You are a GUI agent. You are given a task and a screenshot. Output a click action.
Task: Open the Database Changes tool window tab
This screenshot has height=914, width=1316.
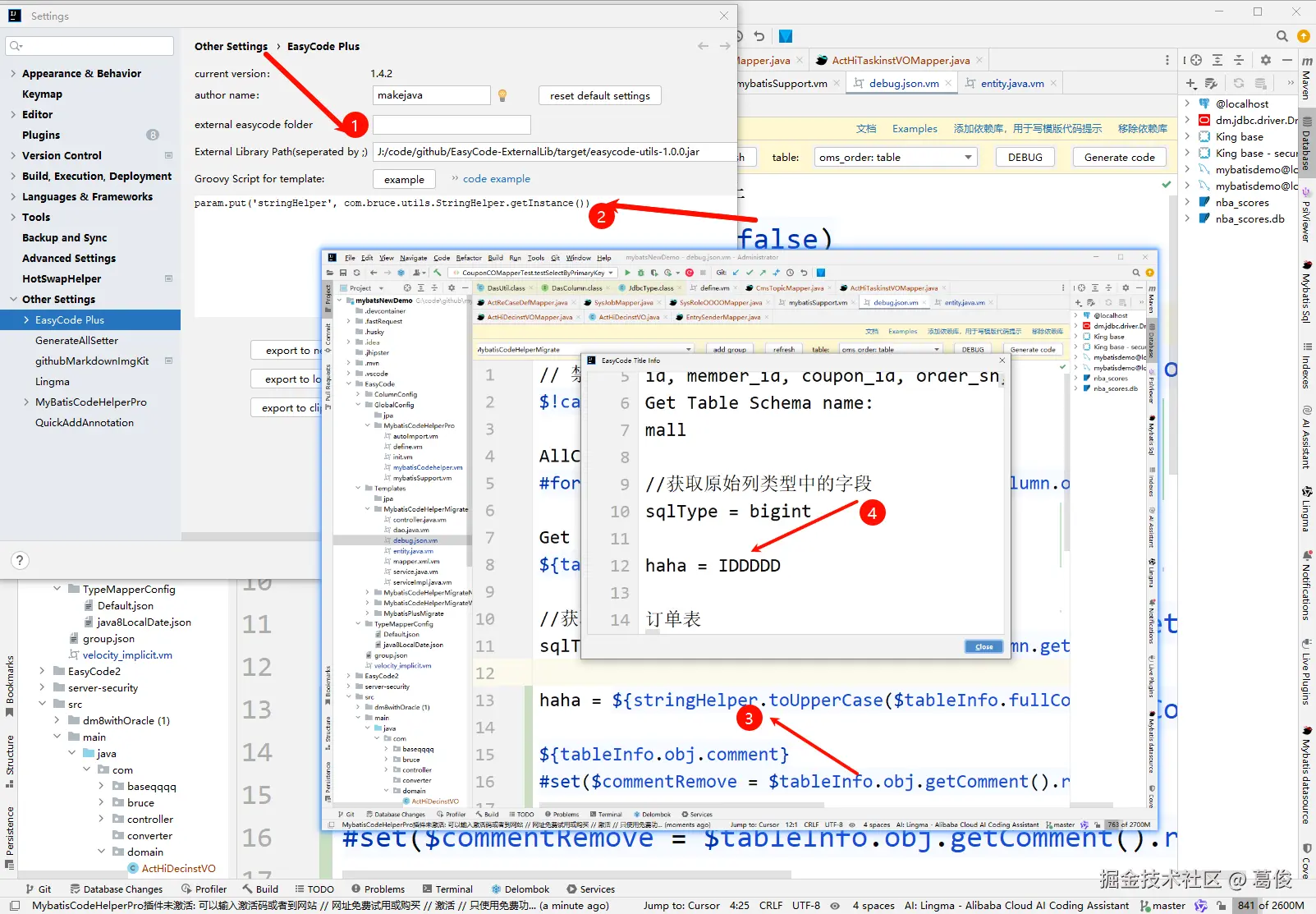[116, 889]
